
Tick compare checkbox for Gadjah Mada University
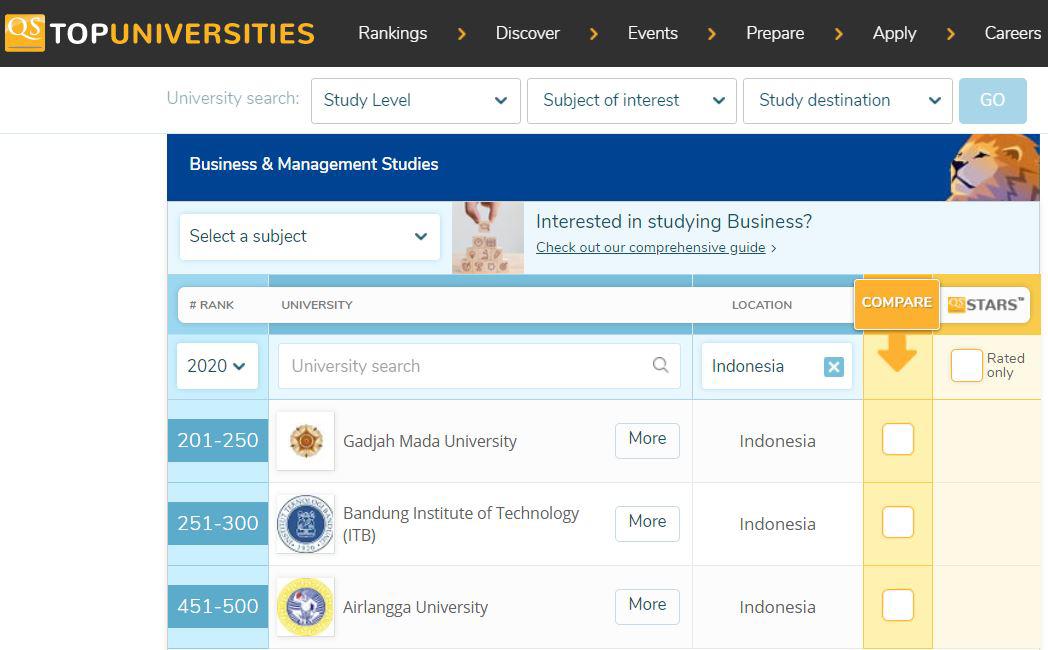[897, 439]
